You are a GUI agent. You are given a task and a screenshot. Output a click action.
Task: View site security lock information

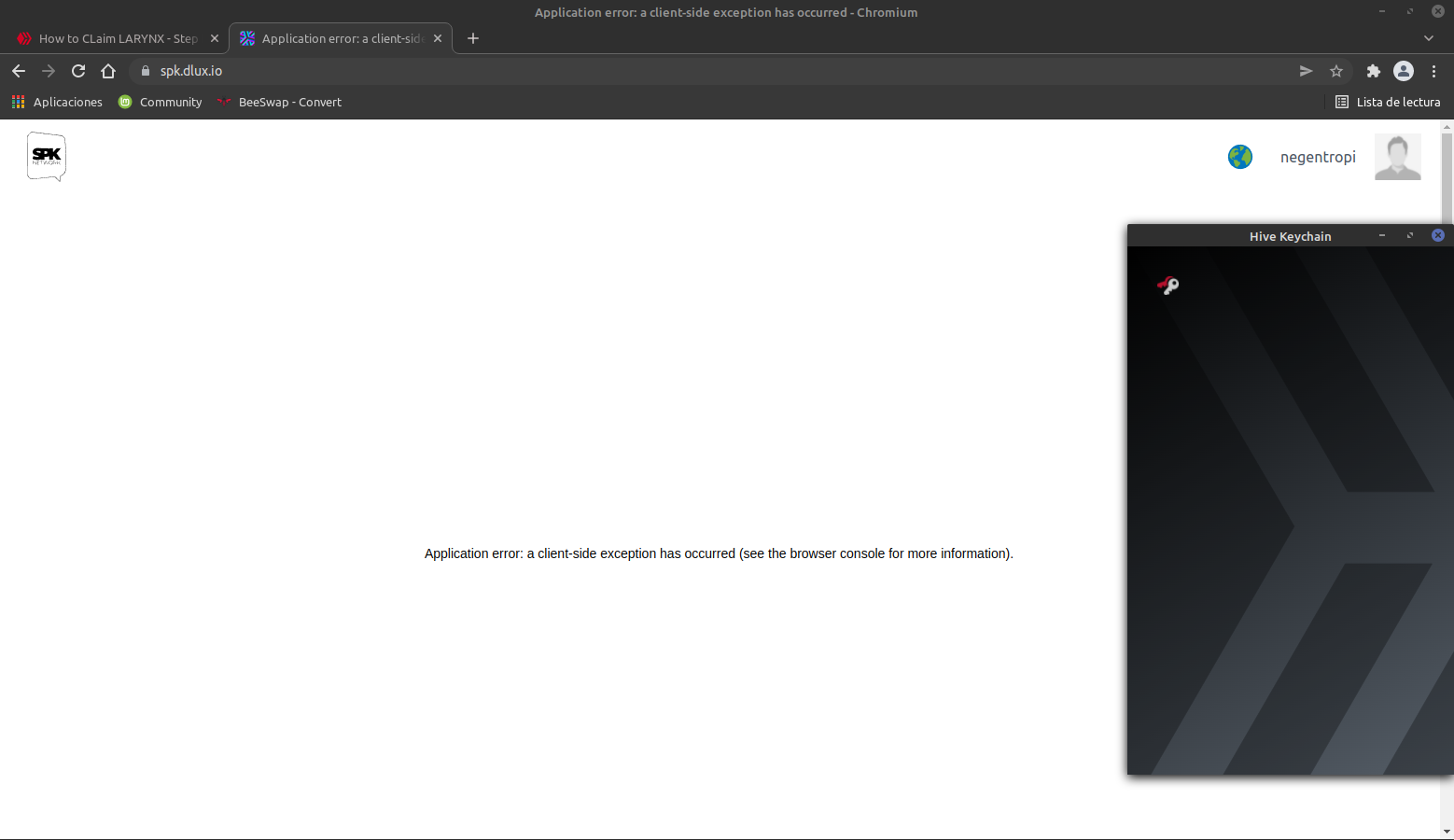146,71
